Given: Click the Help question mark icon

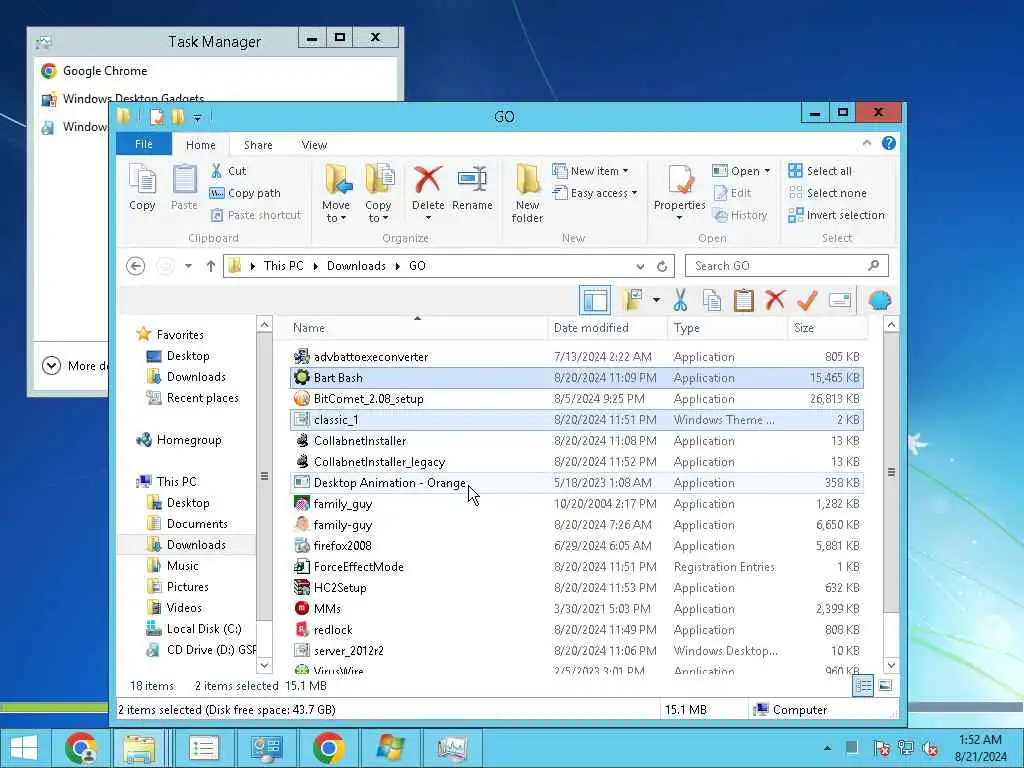Looking at the screenshot, I should tap(889, 143).
